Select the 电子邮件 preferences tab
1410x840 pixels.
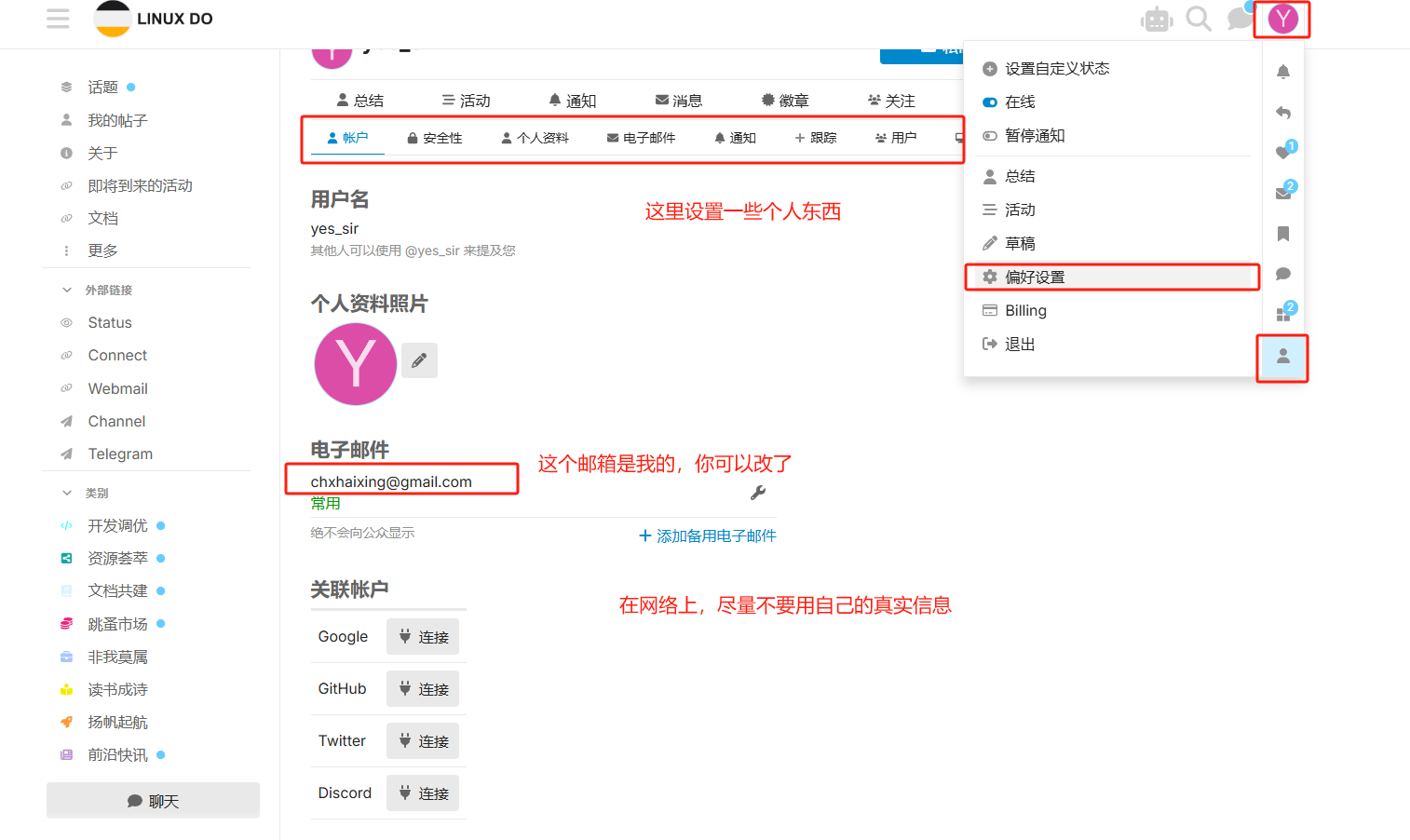click(x=641, y=138)
